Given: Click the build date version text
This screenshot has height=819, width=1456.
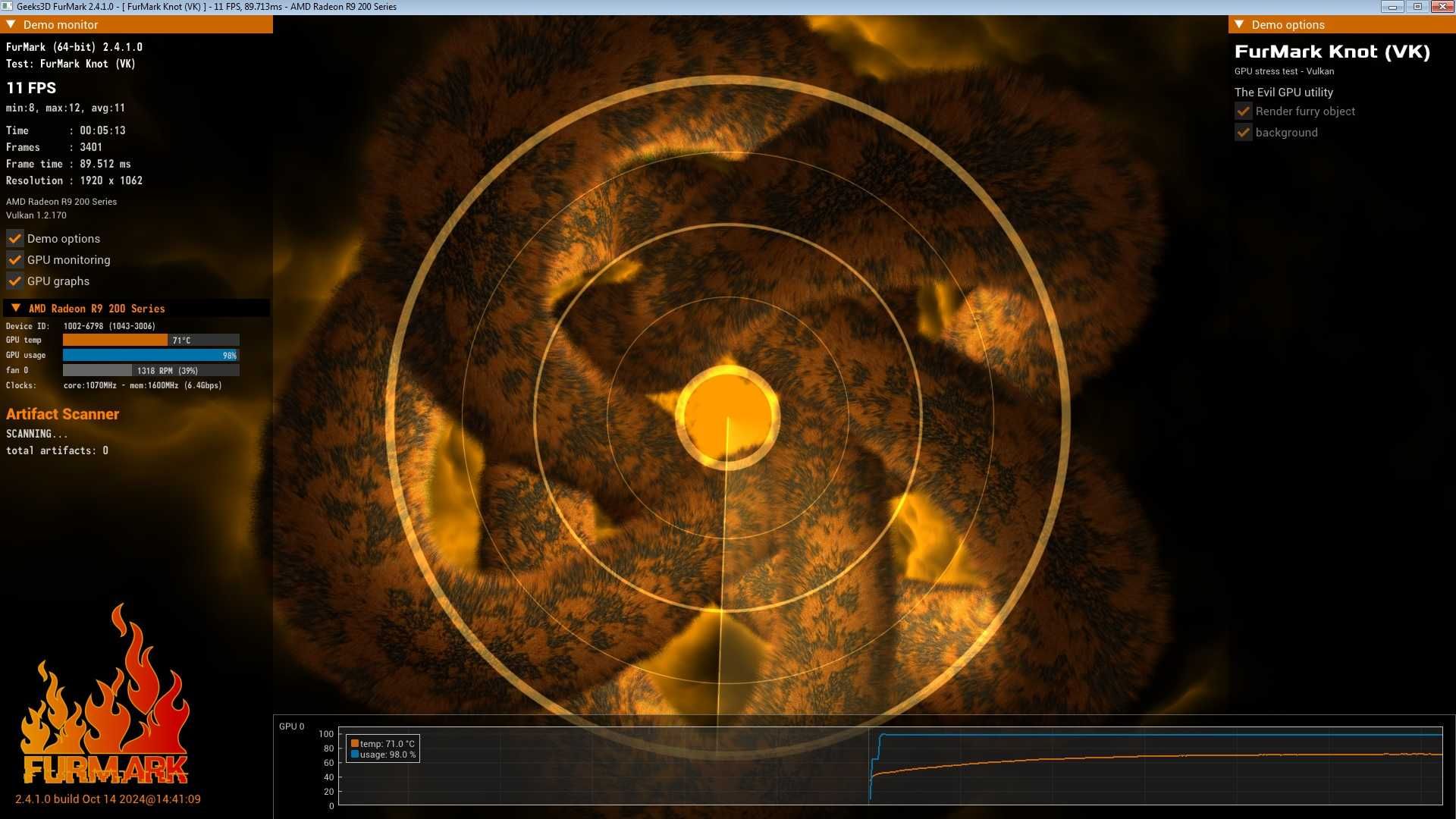Looking at the screenshot, I should tap(108, 799).
